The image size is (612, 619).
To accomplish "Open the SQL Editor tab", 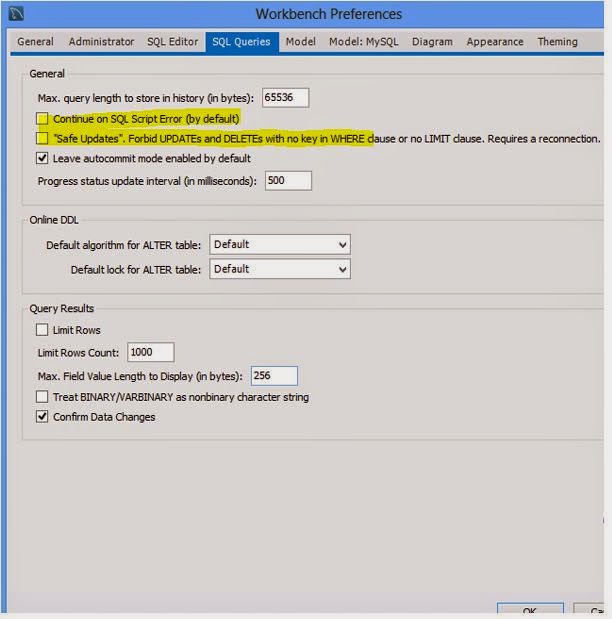I will coord(173,42).
